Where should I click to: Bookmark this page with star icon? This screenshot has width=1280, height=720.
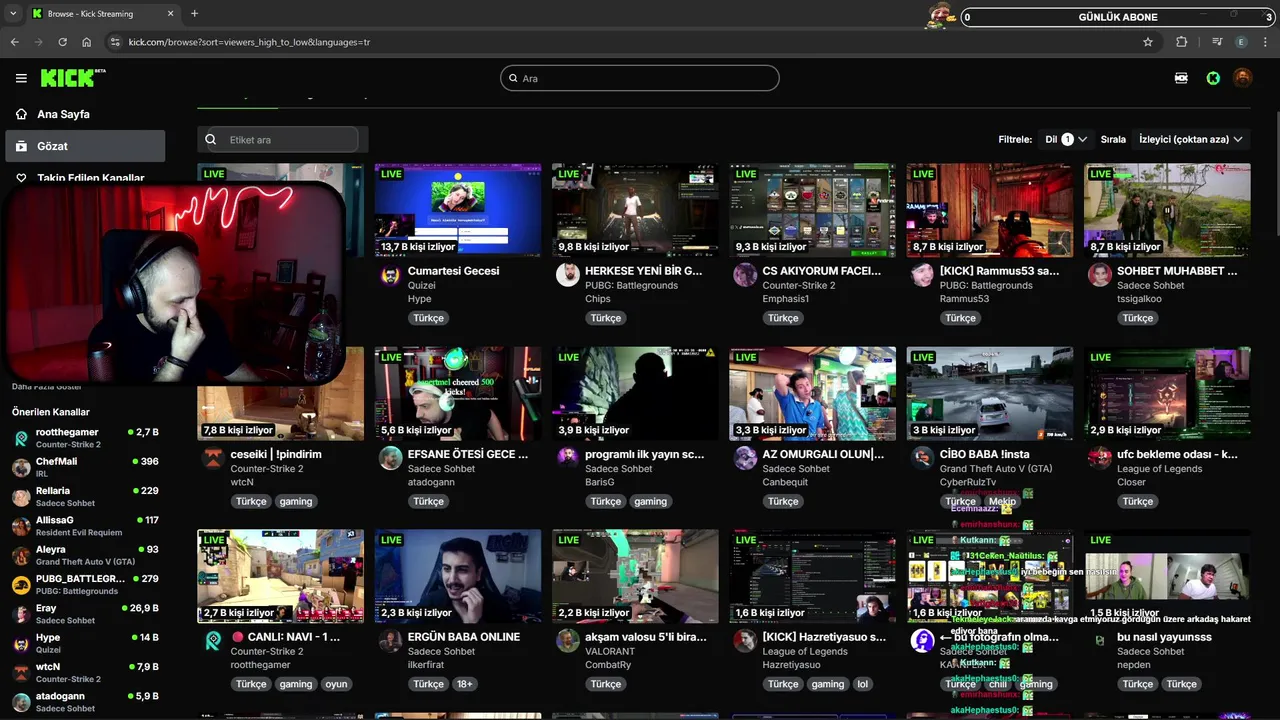coord(1148,42)
